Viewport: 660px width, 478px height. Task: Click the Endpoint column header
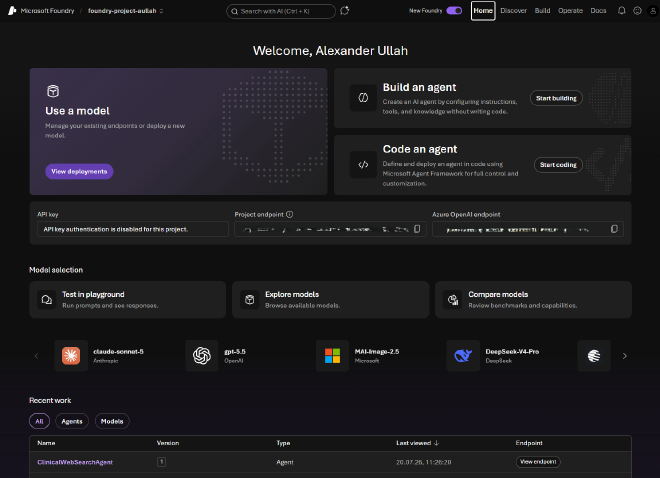(529, 443)
